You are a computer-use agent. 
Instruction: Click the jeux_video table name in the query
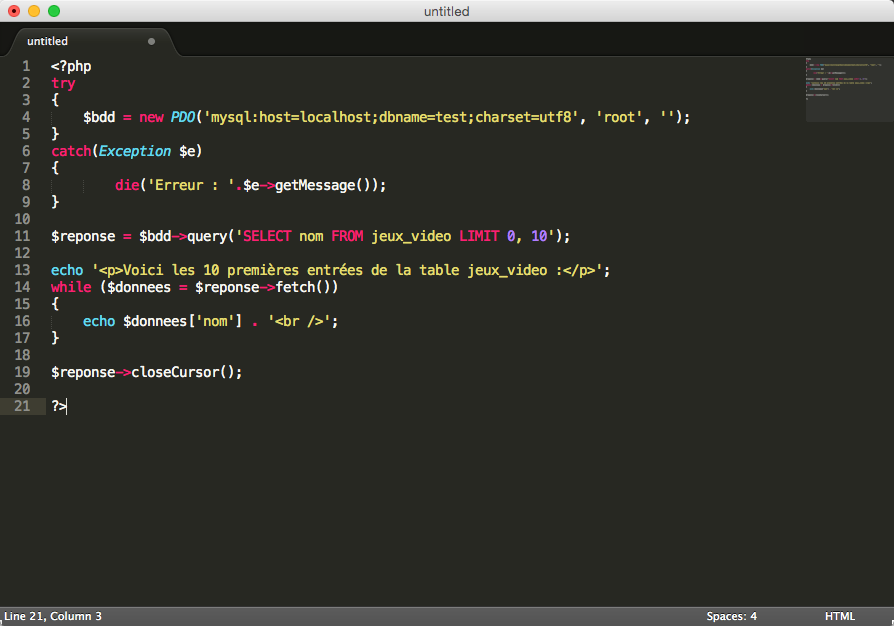(412, 236)
